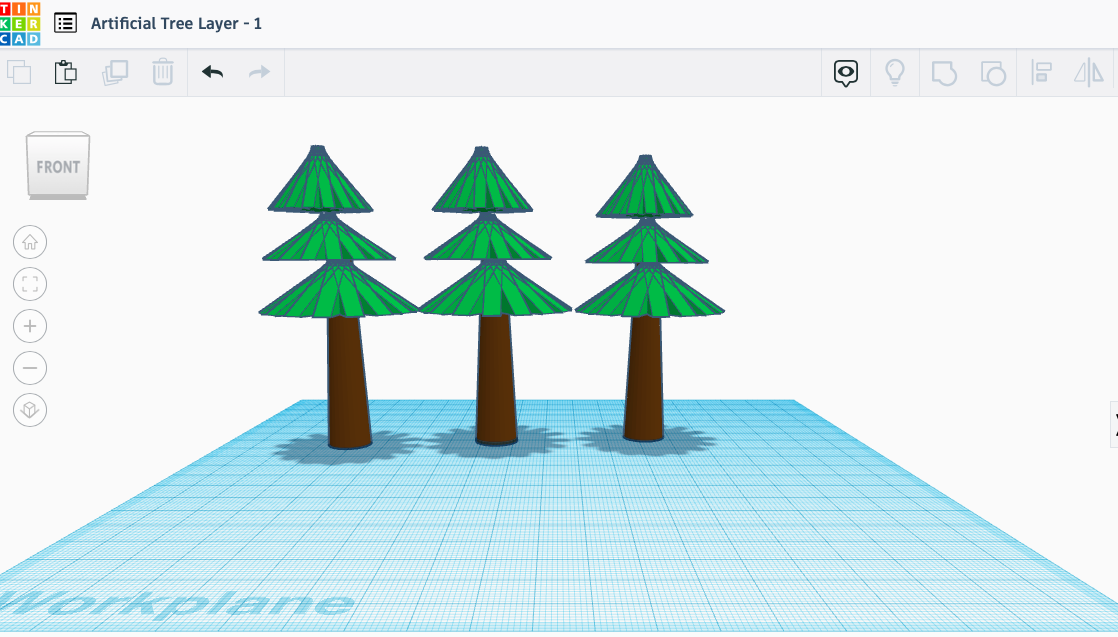The height and width of the screenshot is (637, 1118).
Task: Select the right tree's middle green cone
Action: pos(646,243)
